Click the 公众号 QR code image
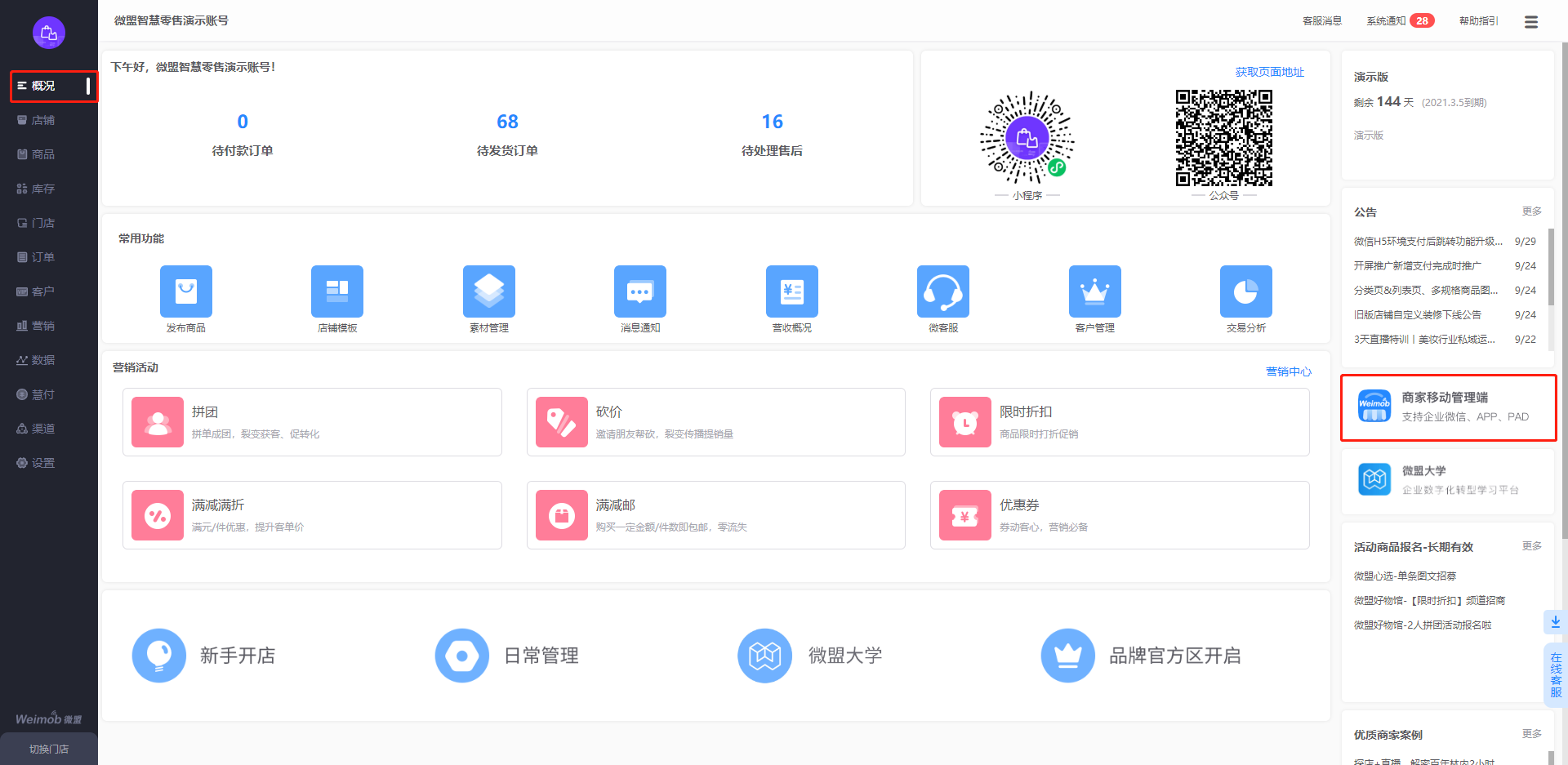The width and height of the screenshot is (1568, 765). pyautogui.click(x=1223, y=138)
